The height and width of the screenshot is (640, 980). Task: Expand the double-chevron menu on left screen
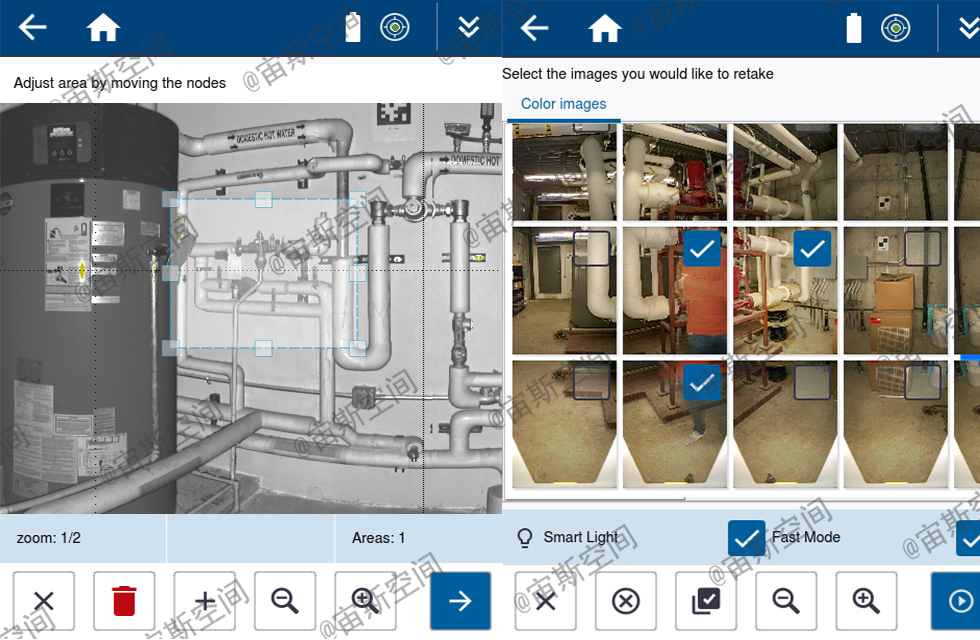(469, 28)
